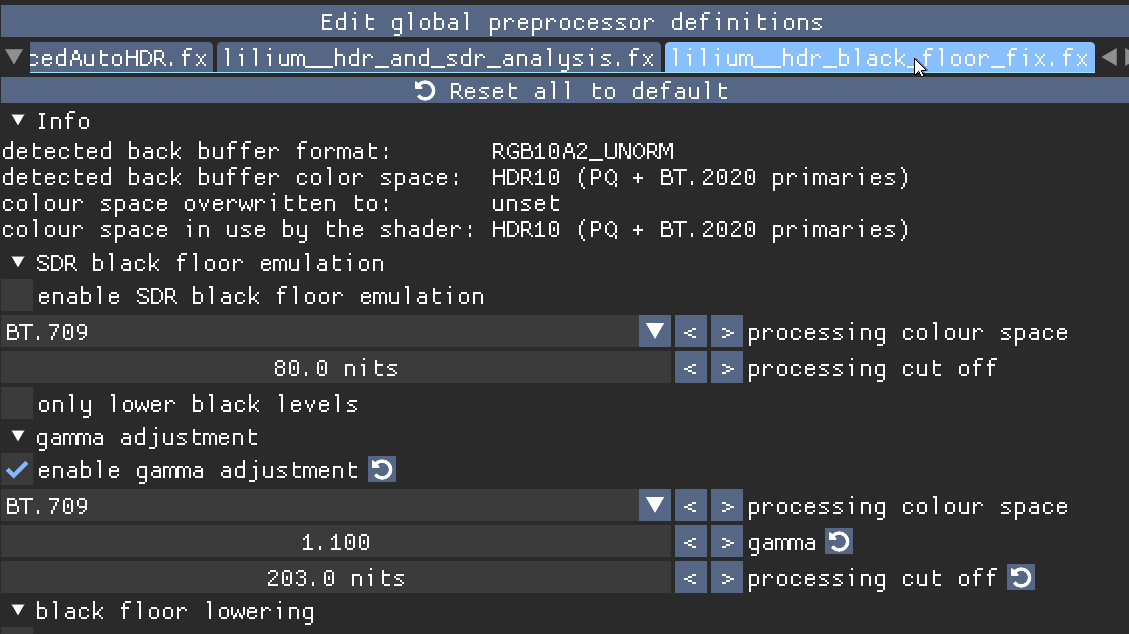Decrease SDR processing cut off value

click(691, 368)
